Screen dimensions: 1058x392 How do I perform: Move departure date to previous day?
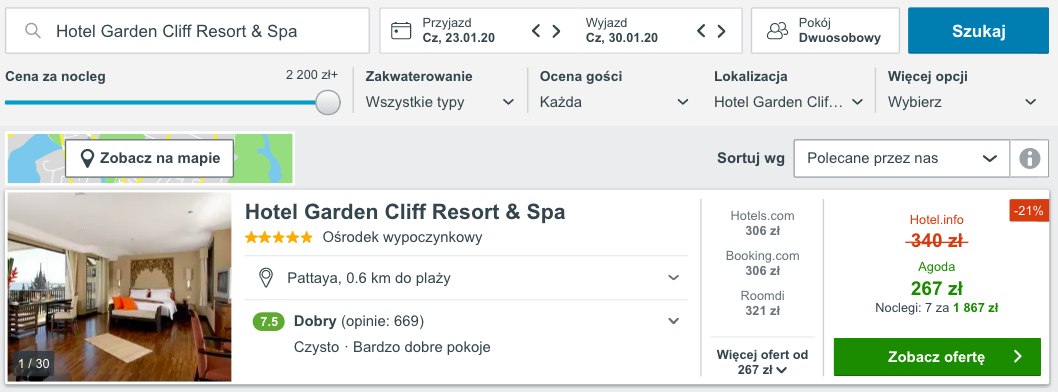[x=701, y=31]
